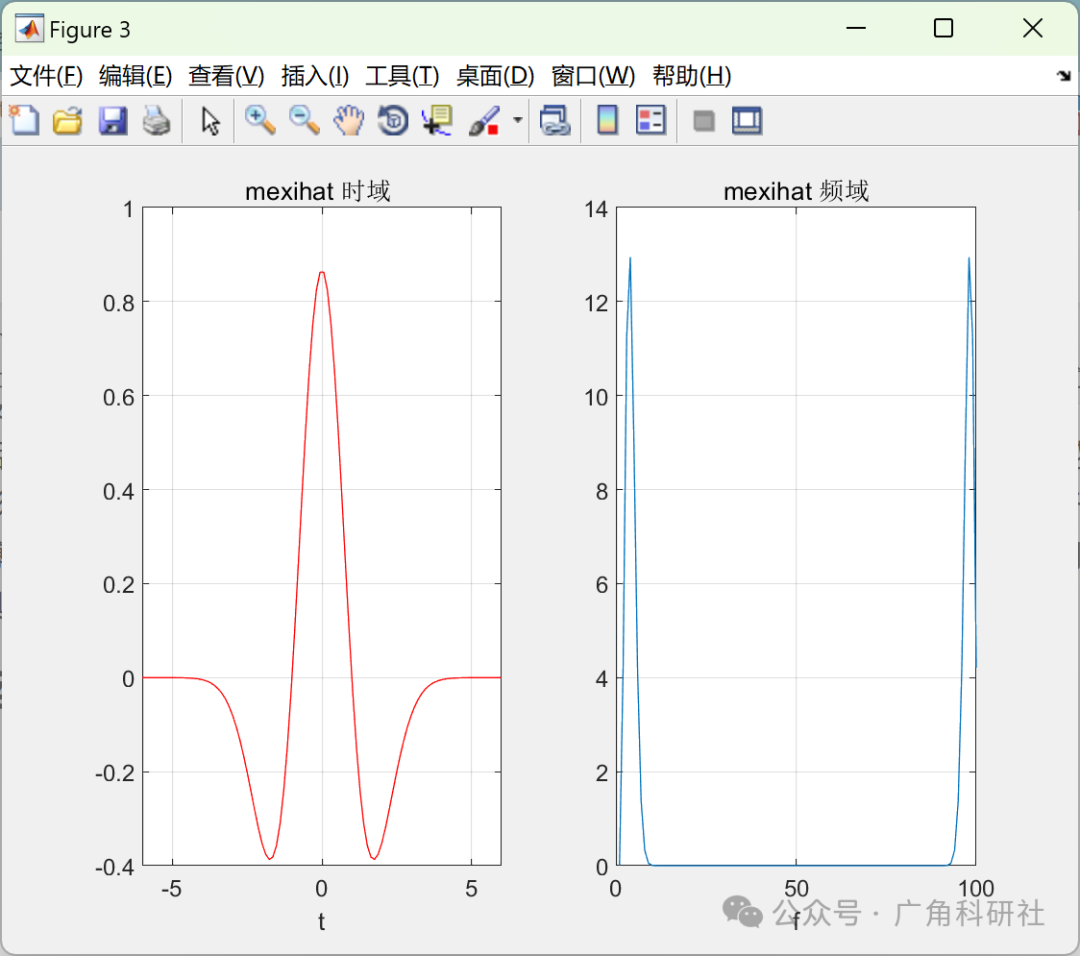Click the Link Plot toolbar icon
The width and height of the screenshot is (1080, 956).
click(554, 121)
